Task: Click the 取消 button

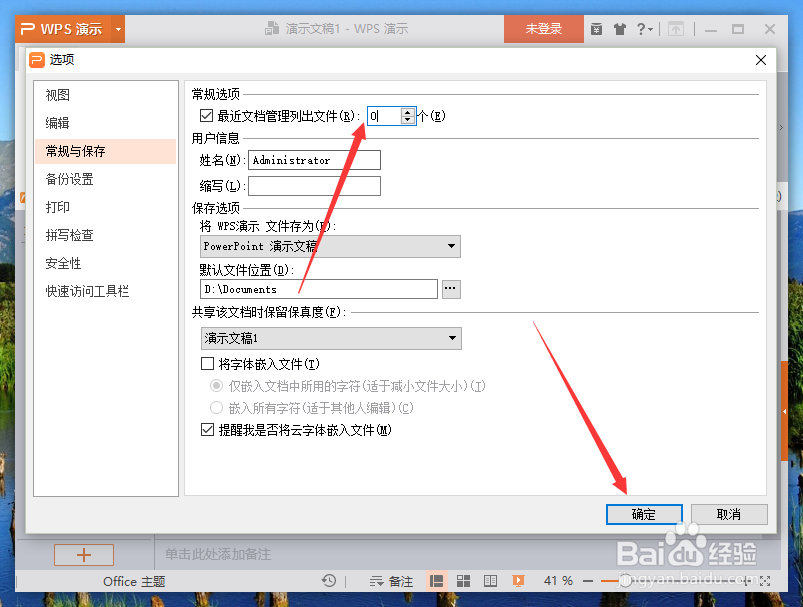Action: (729, 514)
